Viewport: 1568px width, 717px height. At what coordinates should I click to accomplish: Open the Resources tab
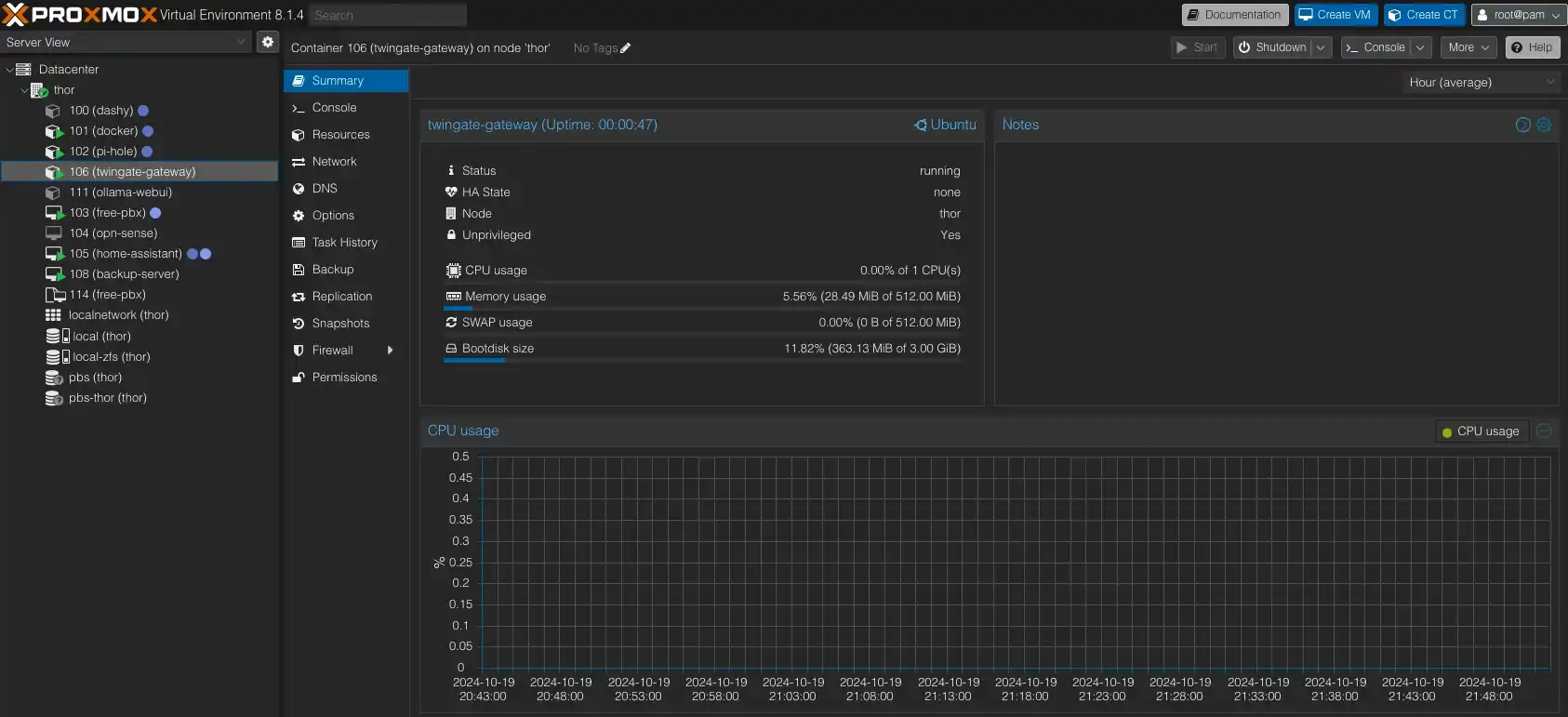346,135
